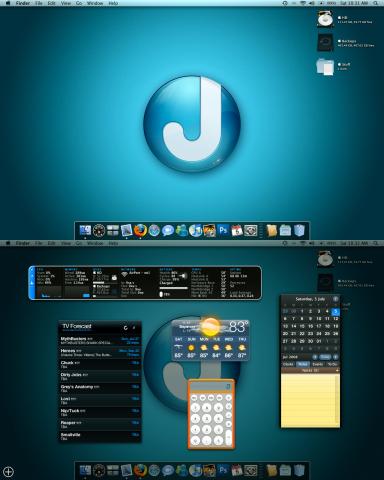384x480 pixels.
Task: Open Trash in the upper desktop's dock
Action: (x=299, y=230)
